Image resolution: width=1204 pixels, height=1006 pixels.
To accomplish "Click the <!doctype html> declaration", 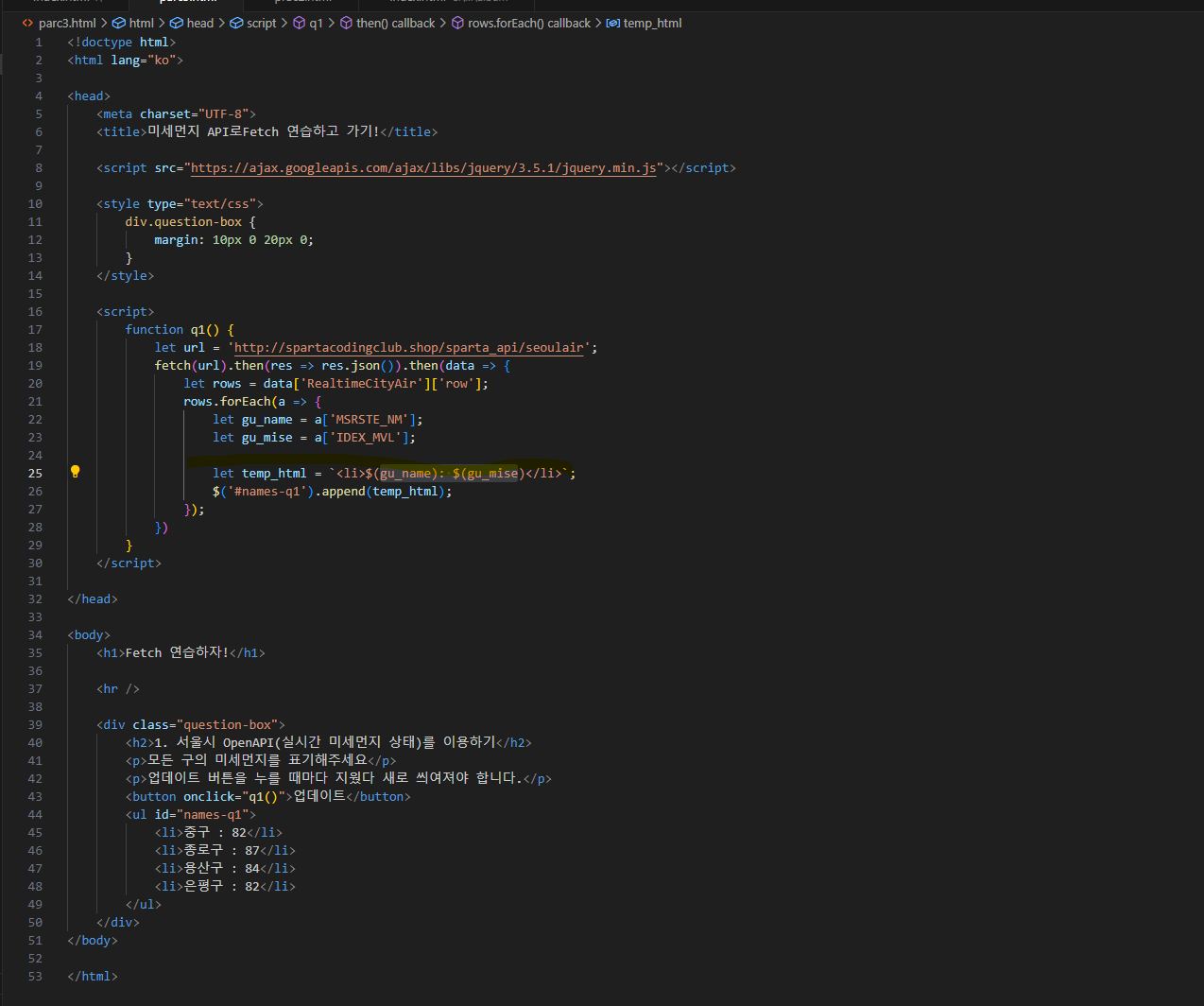I will click(122, 42).
